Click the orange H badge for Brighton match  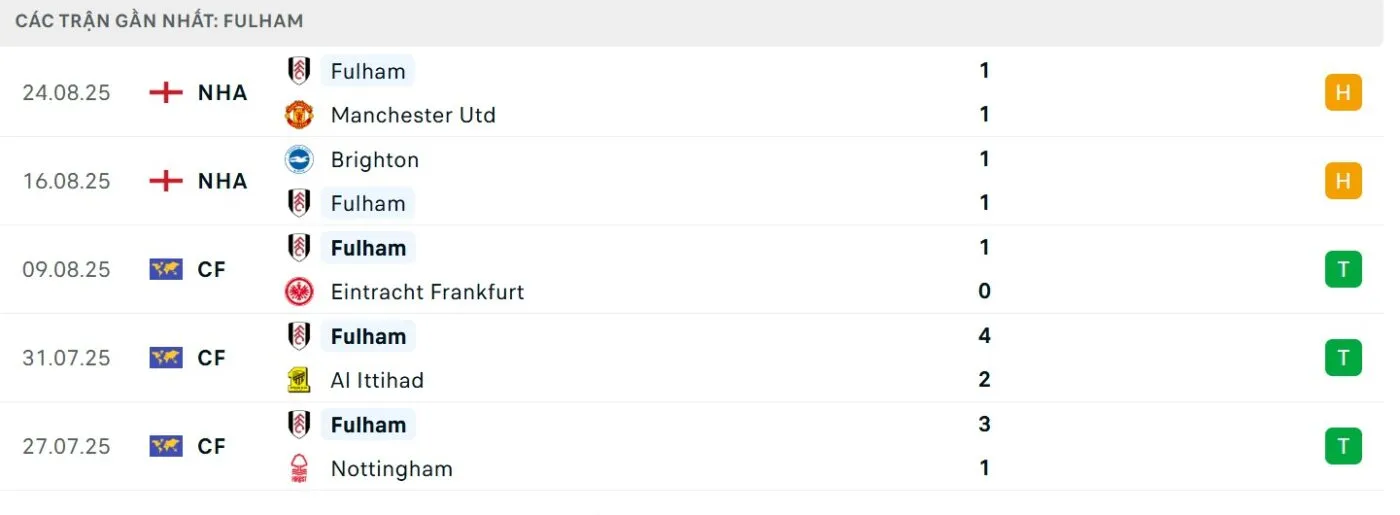pos(1343,181)
